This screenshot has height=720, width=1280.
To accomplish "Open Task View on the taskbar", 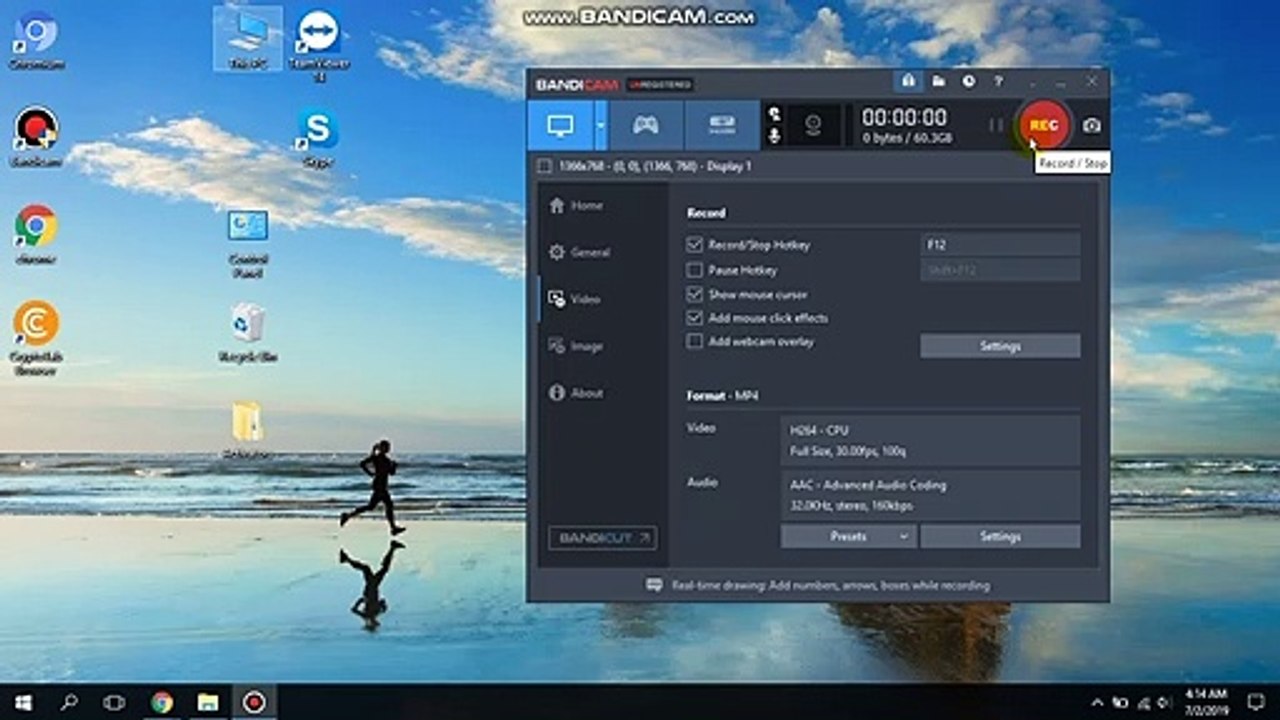I will pyautogui.click(x=115, y=702).
